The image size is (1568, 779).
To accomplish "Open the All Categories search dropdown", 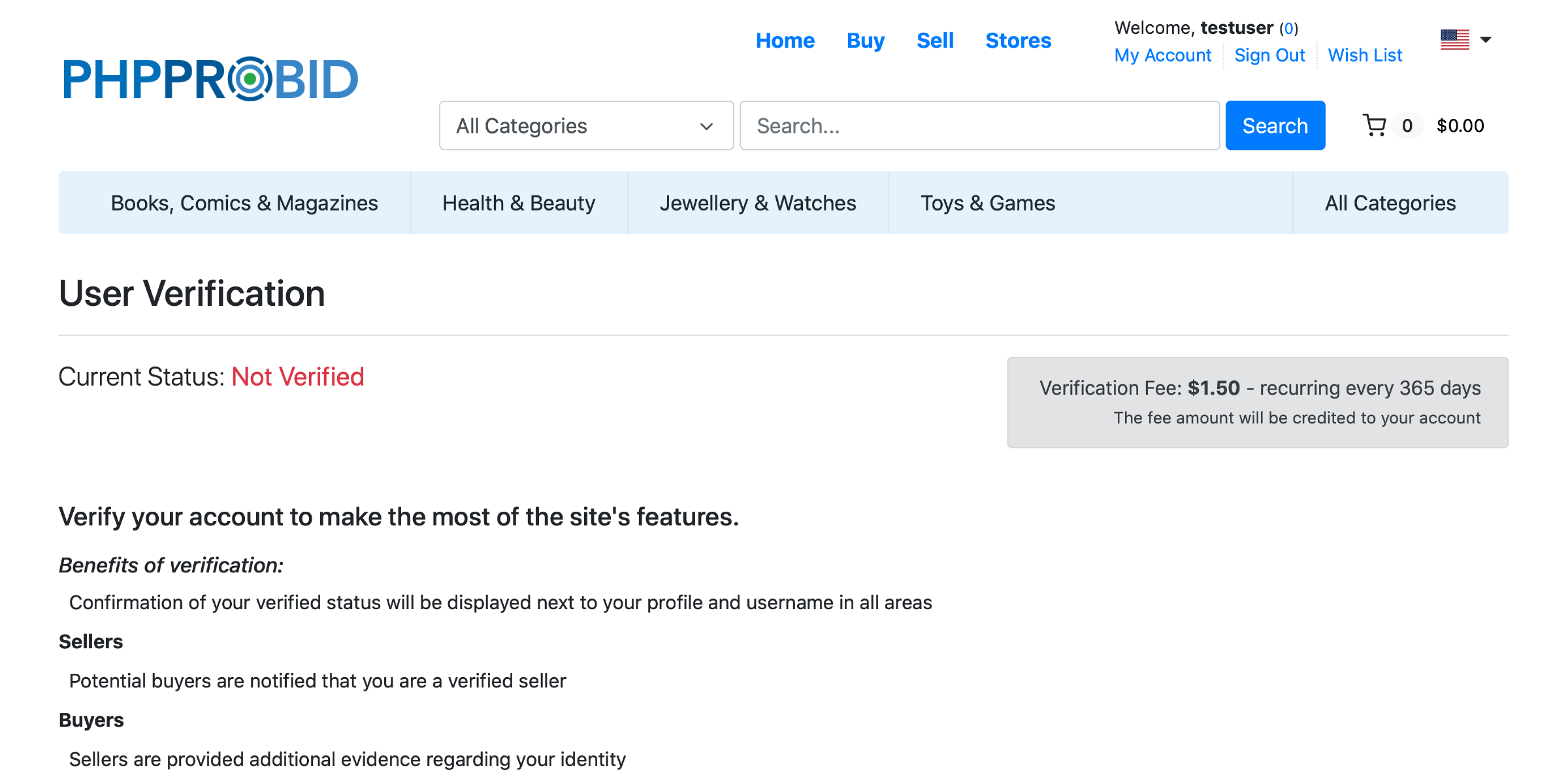I will pos(586,125).
